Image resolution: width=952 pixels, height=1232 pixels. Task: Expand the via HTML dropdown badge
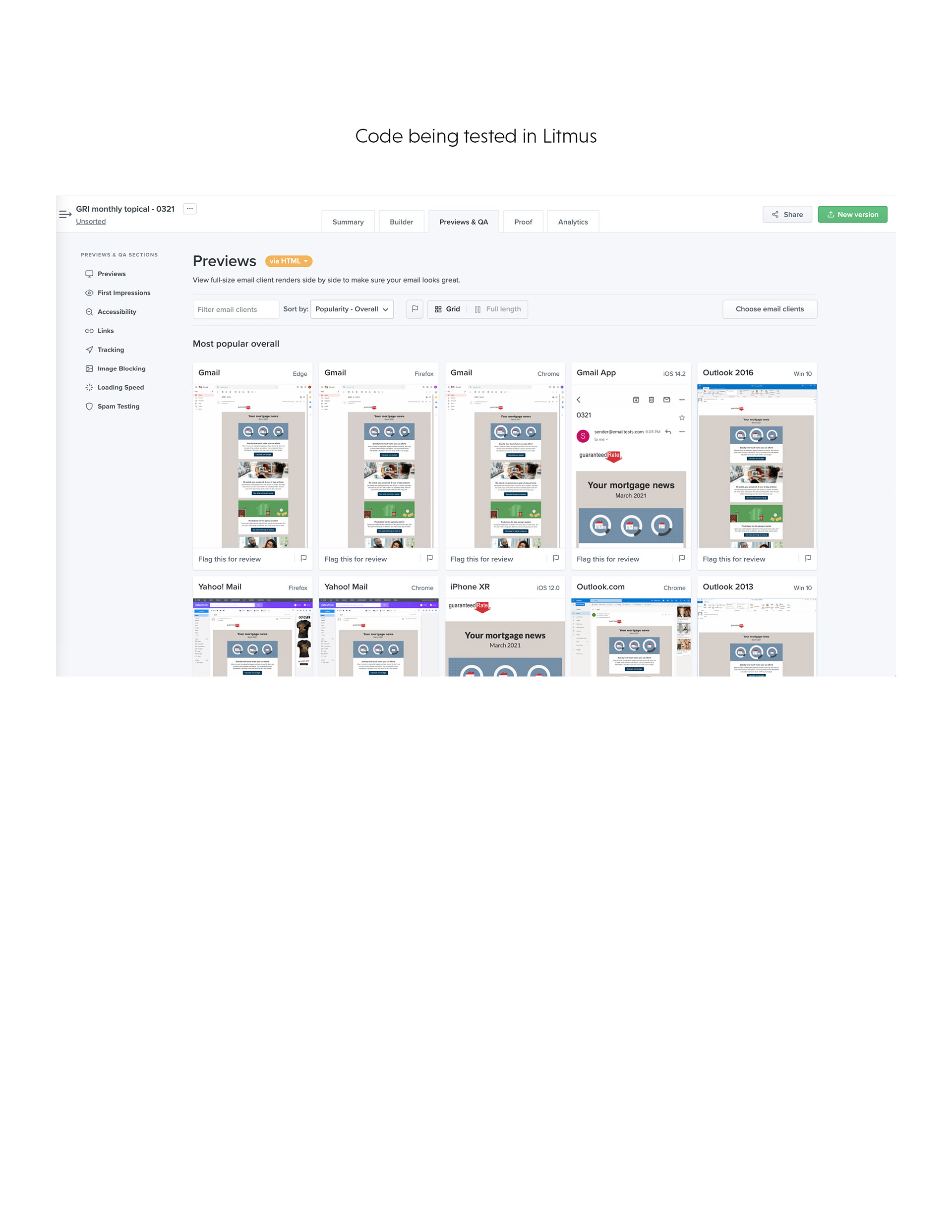(x=289, y=261)
